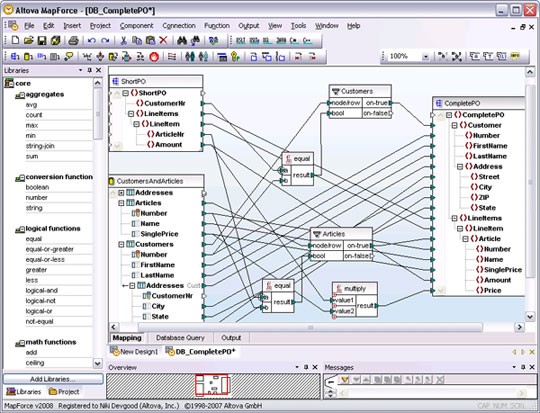Screen dimensions: 540x413
Task: Select XSLT2 as the output language
Action: coord(254,41)
